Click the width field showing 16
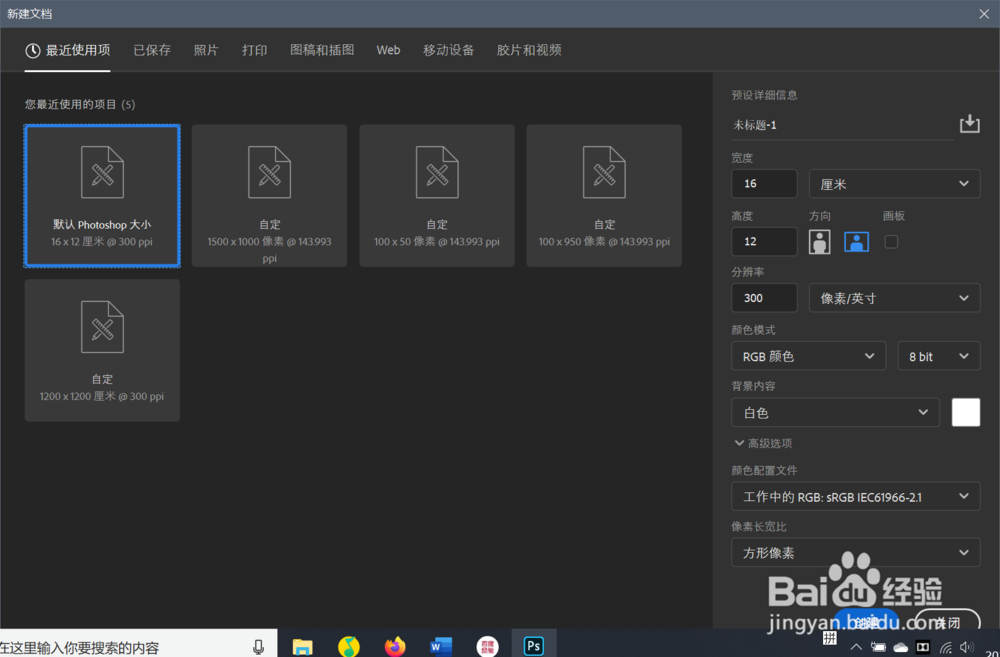 (x=764, y=184)
